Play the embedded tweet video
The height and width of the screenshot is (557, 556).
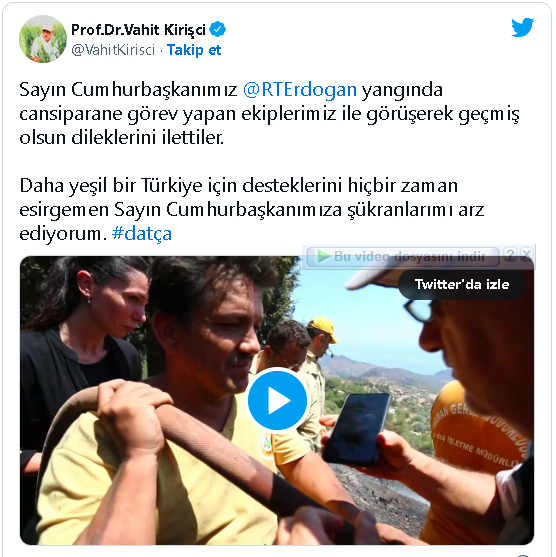[x=277, y=400]
